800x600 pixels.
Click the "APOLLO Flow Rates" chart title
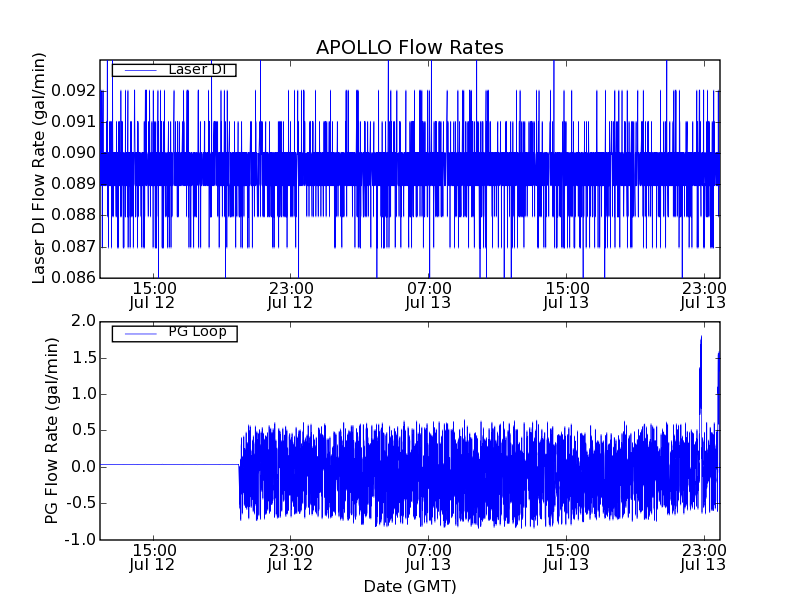[x=409, y=48]
